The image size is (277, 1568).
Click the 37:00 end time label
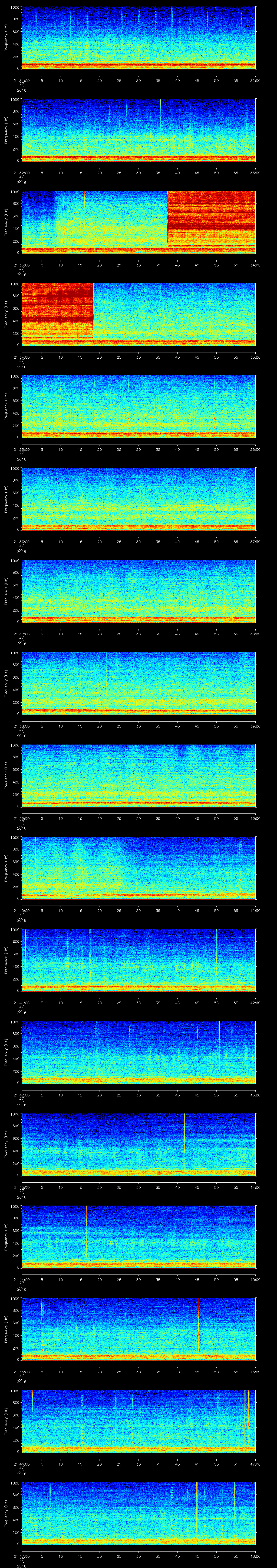point(255,542)
